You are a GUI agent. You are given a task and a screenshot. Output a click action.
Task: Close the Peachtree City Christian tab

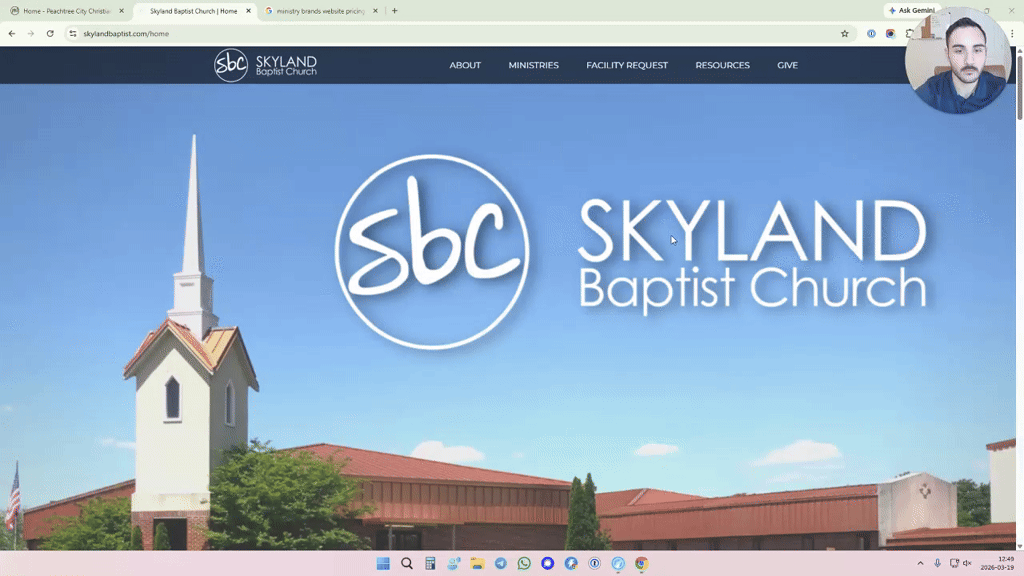[x=121, y=10]
